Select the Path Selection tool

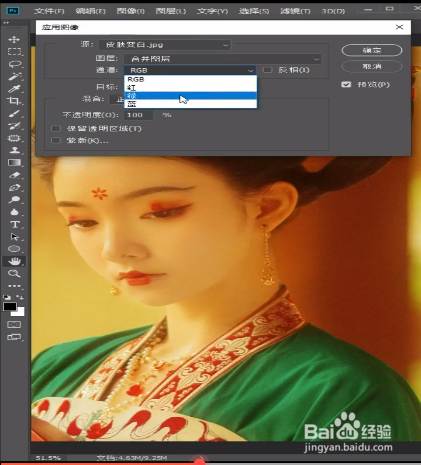[14, 237]
